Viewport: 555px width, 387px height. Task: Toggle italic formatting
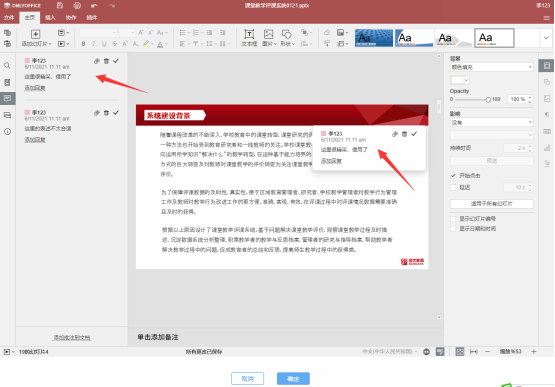pyautogui.click(x=93, y=44)
